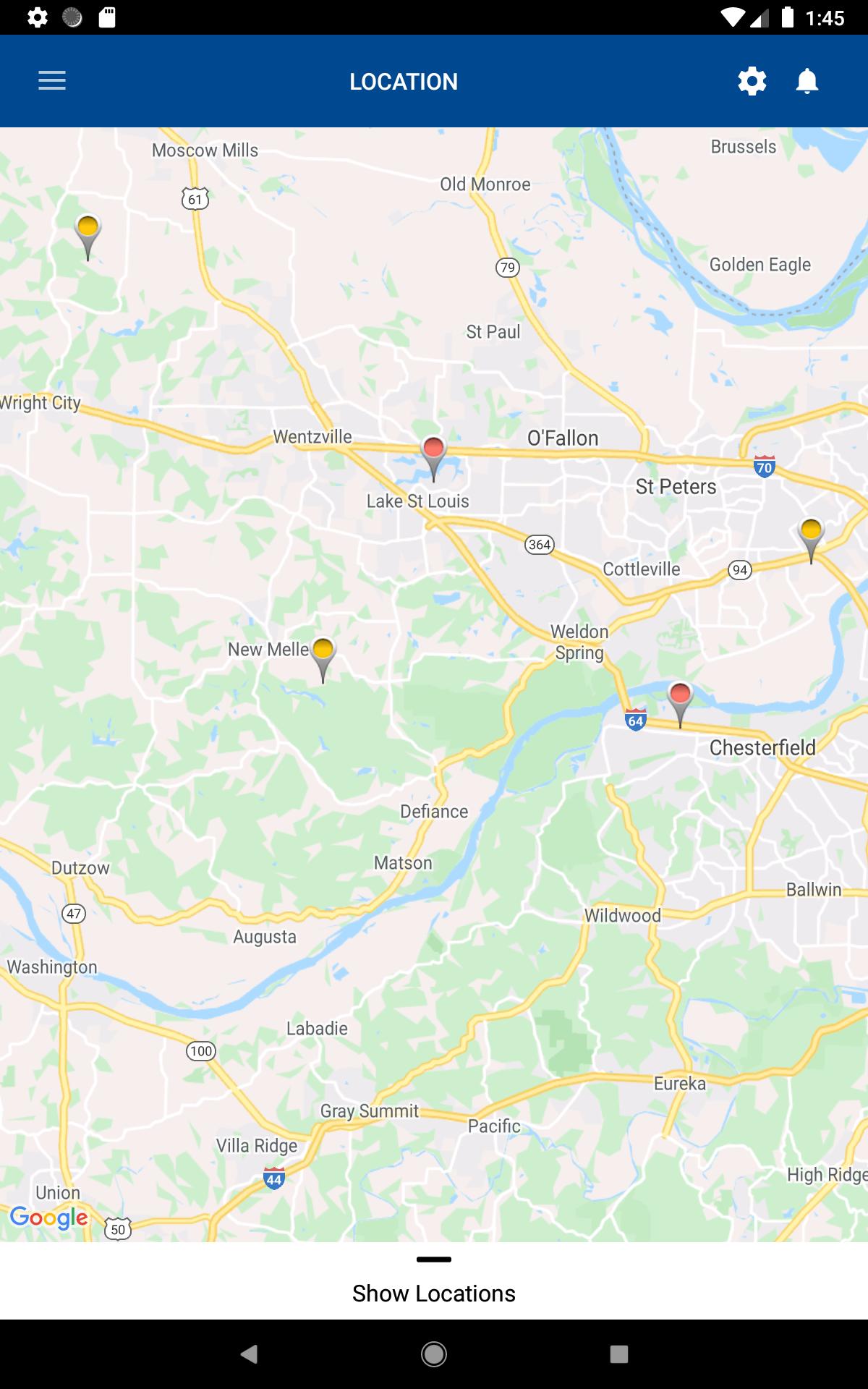Tap the yellow pin east of St Peters
The image size is (868, 1389).
tap(811, 540)
